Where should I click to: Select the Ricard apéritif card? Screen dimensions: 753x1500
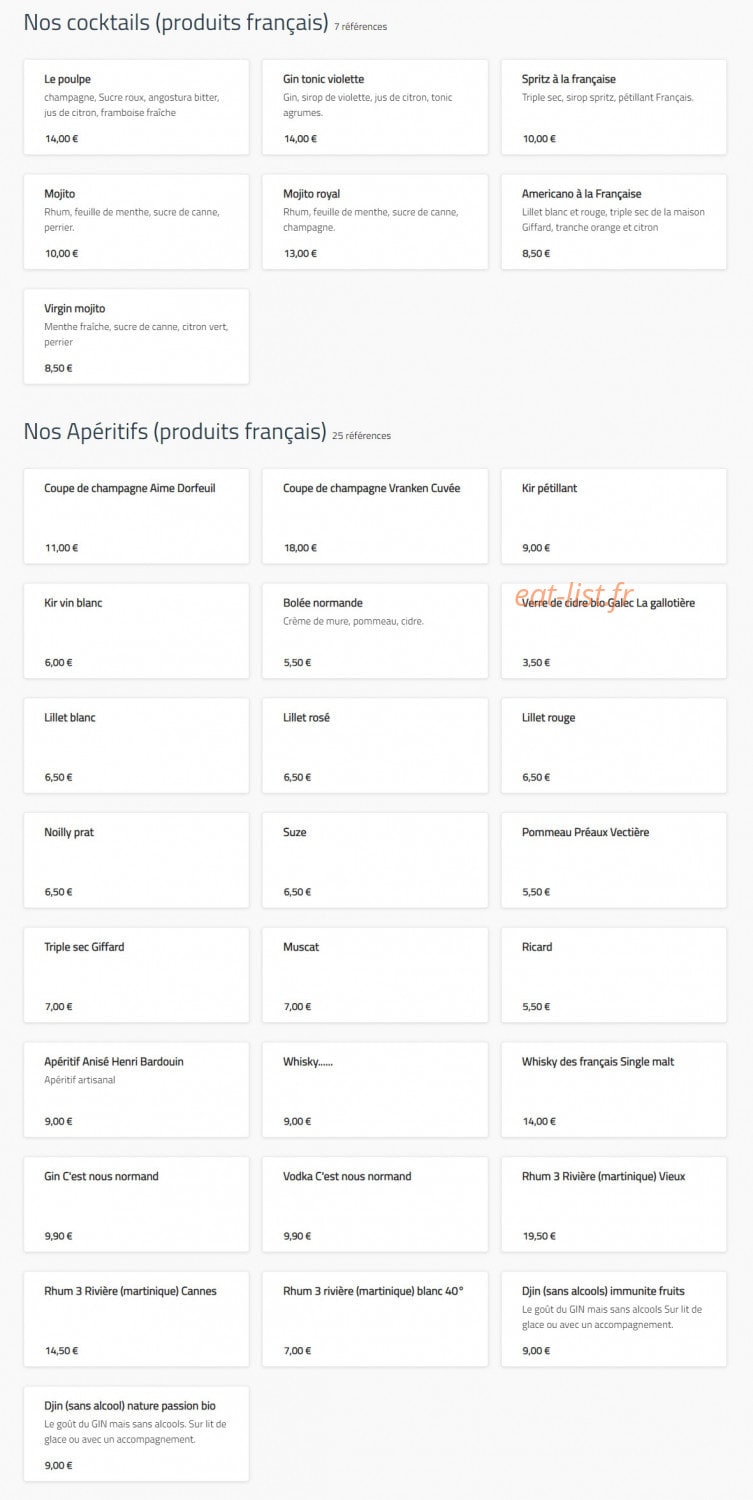point(614,975)
